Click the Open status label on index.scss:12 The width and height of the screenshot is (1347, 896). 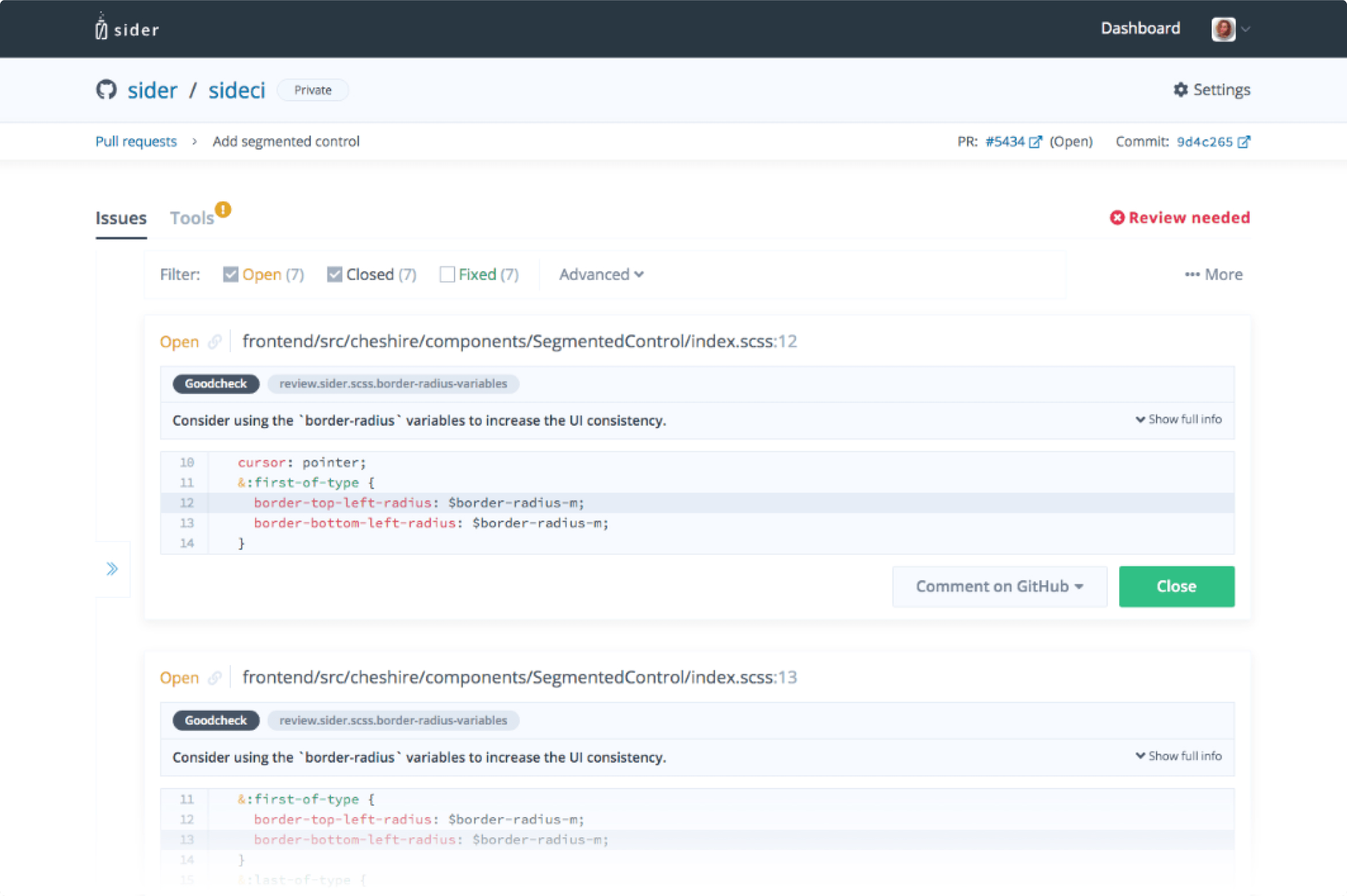pyautogui.click(x=179, y=342)
